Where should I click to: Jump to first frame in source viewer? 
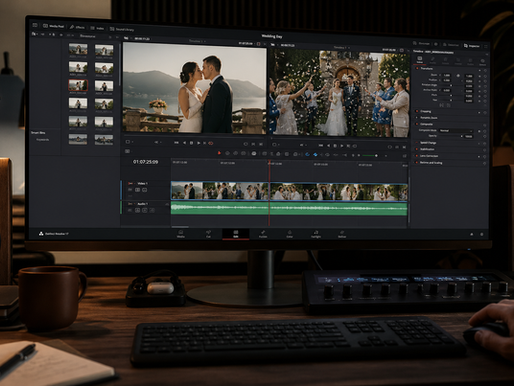176,143
